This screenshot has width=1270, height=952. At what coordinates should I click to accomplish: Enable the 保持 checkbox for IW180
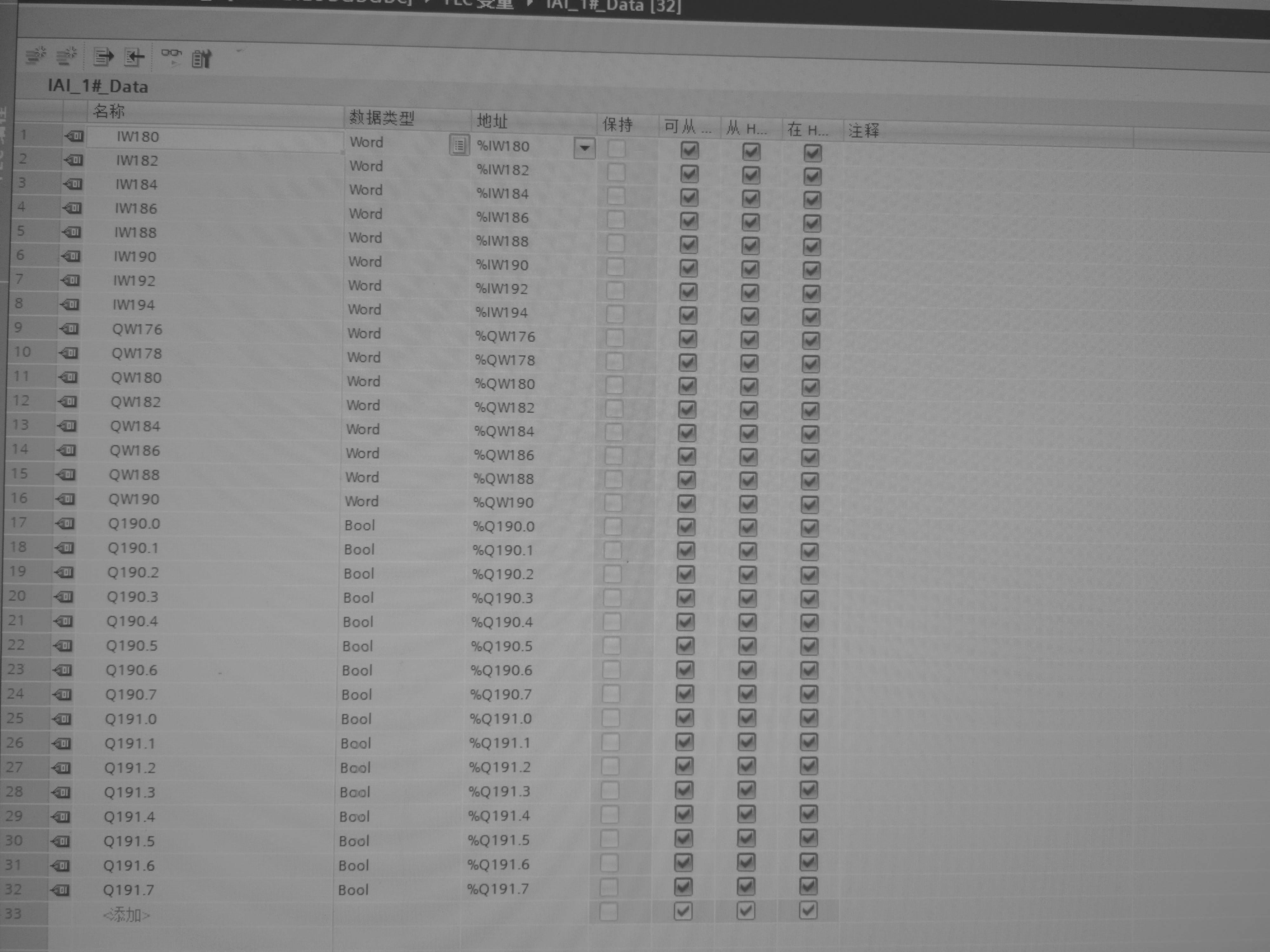click(x=617, y=149)
